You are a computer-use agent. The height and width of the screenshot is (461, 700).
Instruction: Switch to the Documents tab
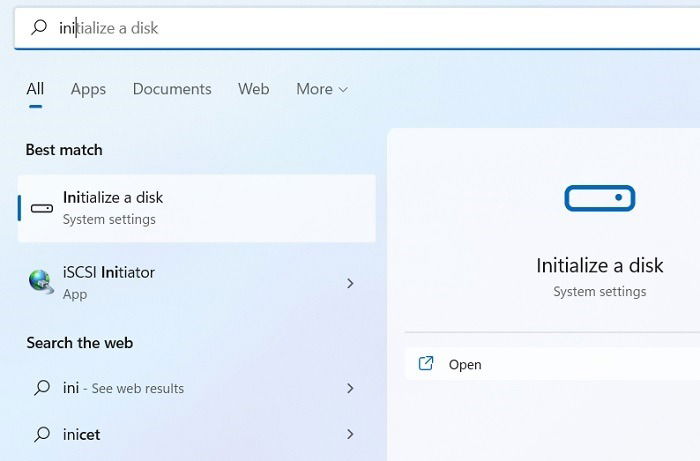[x=172, y=89]
